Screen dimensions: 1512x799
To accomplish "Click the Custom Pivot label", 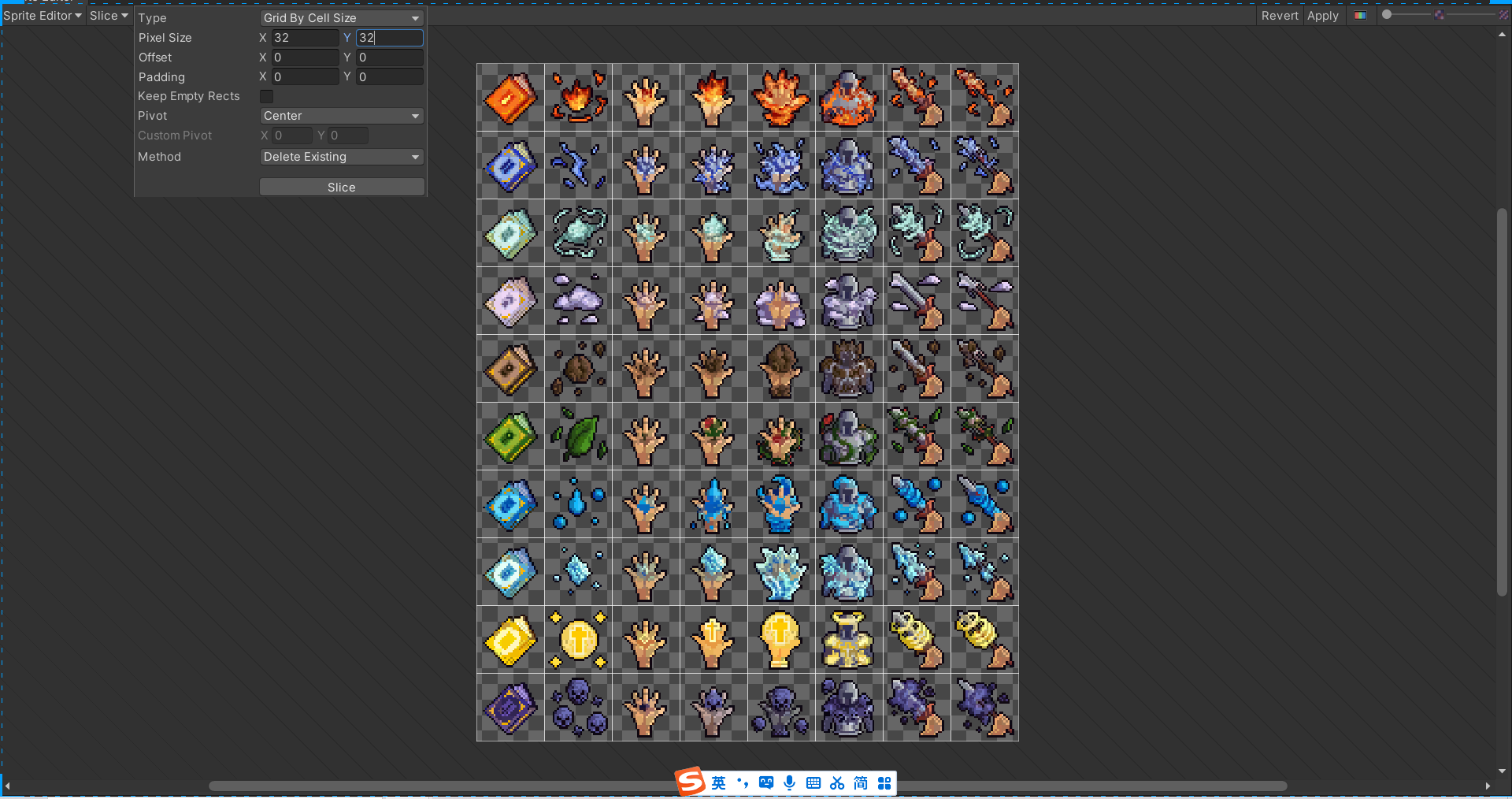I will 175,136.
